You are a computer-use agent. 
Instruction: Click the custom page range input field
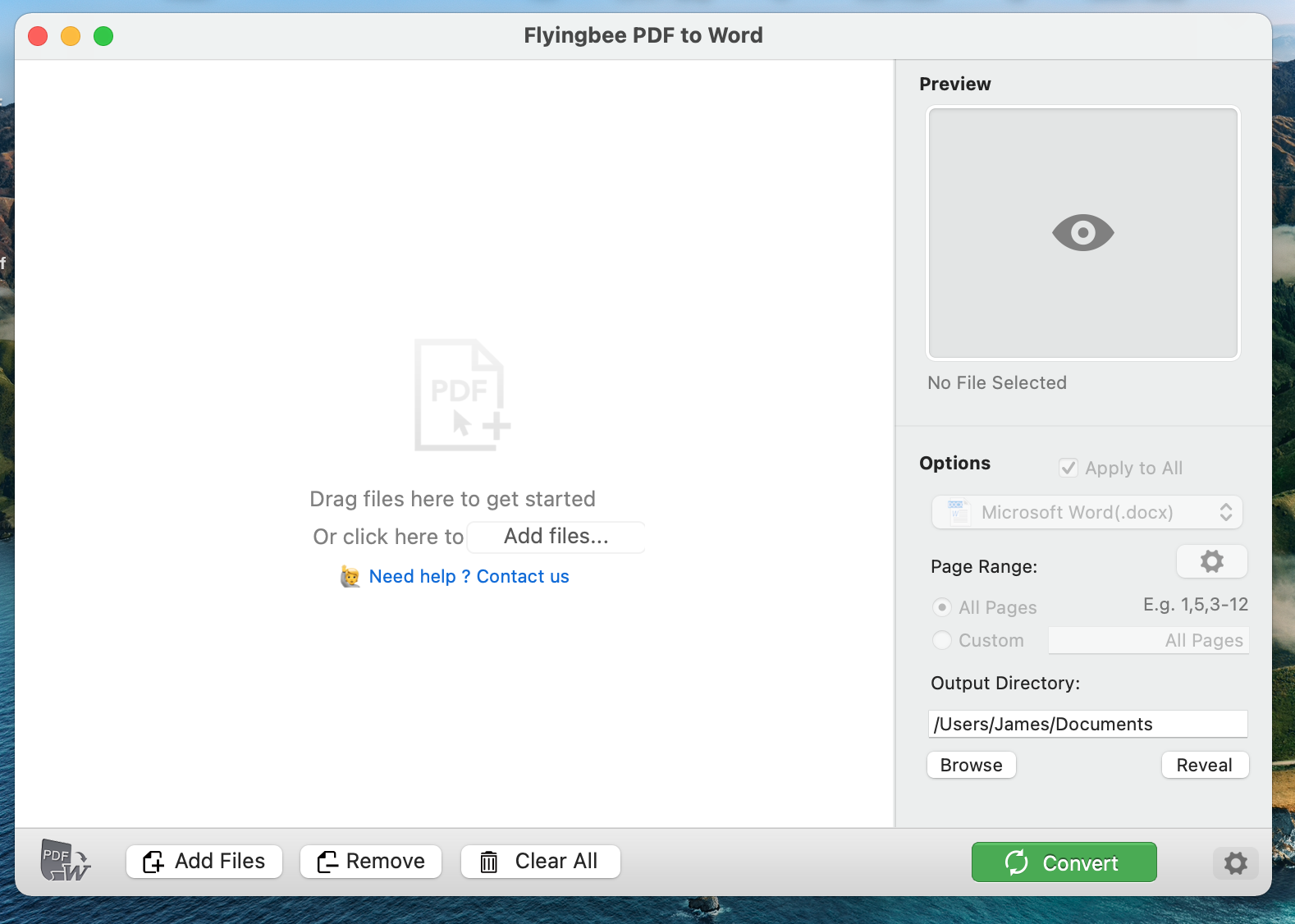[x=1149, y=641]
